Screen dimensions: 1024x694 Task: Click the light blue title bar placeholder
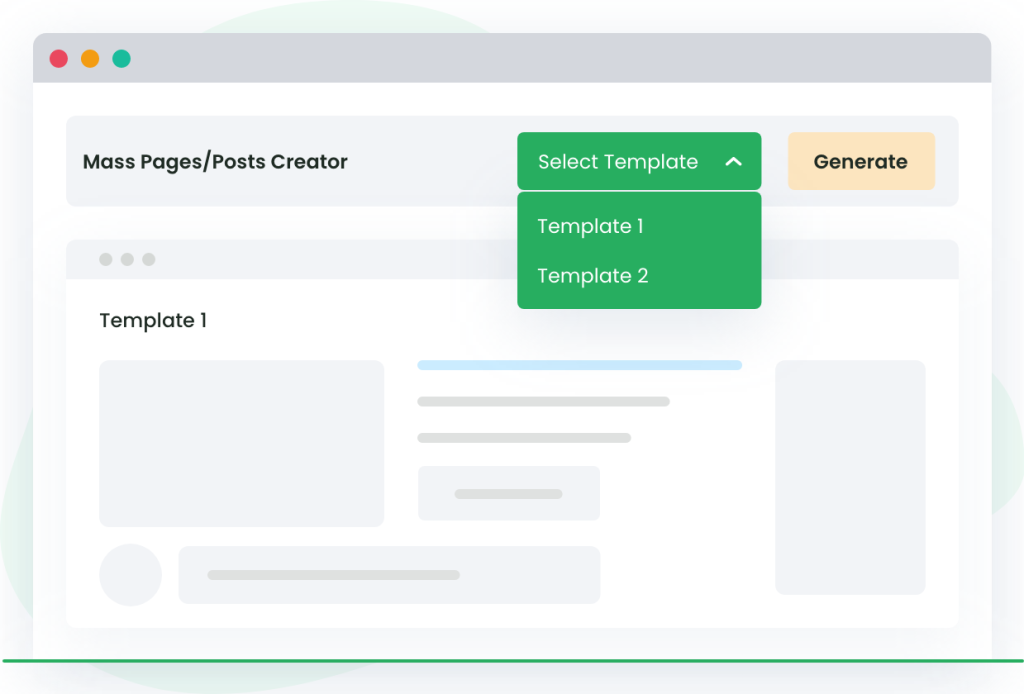coord(579,365)
